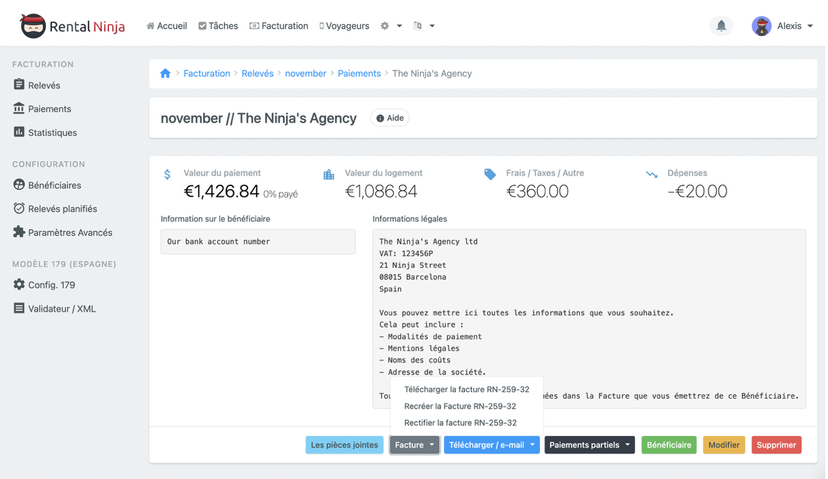Expand the Alexis user menu arrow
Screen dimensions: 828x479
810,26
